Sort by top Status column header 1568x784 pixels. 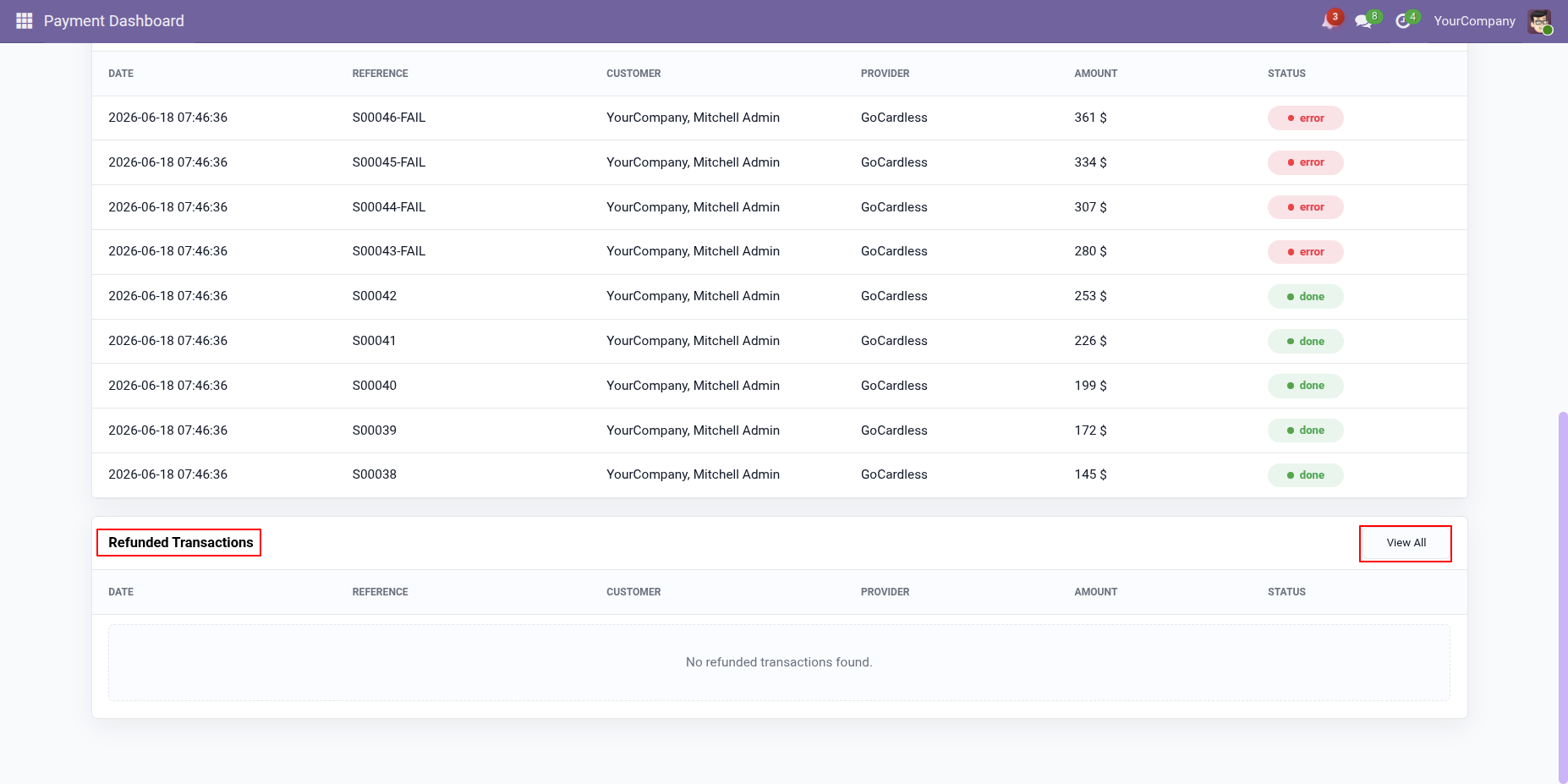coord(1286,74)
